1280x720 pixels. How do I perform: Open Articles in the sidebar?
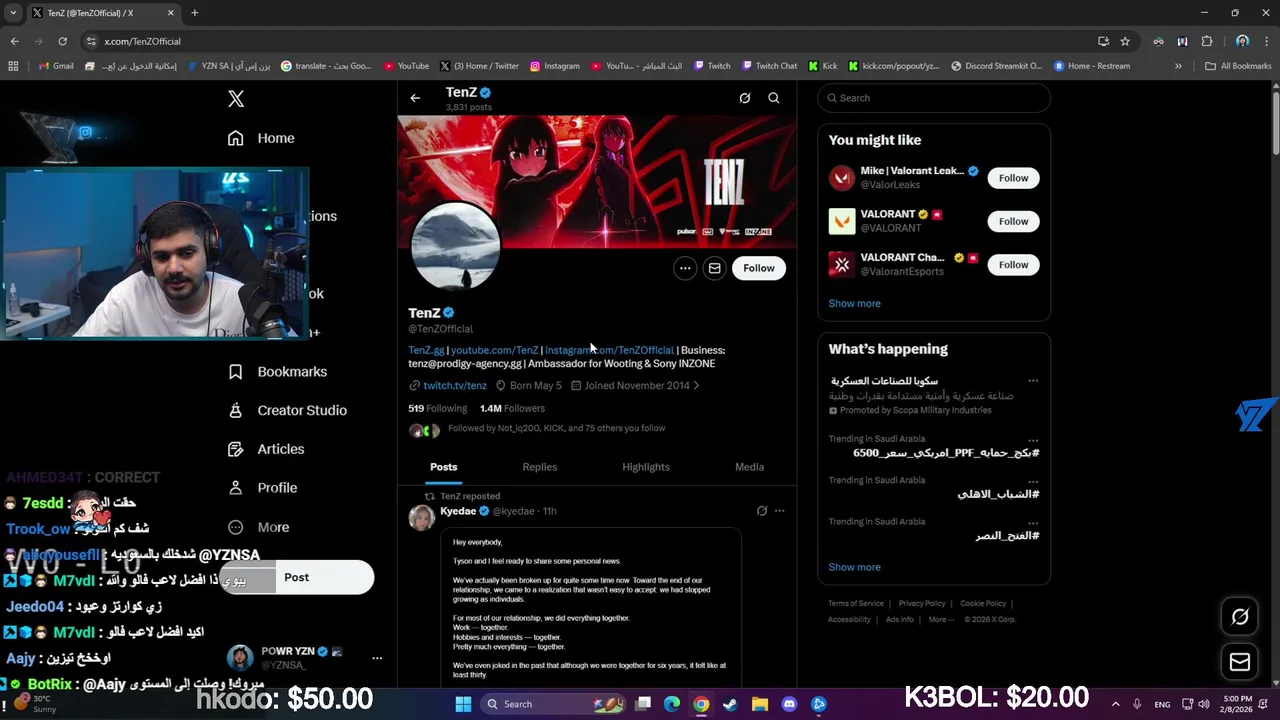266,449
